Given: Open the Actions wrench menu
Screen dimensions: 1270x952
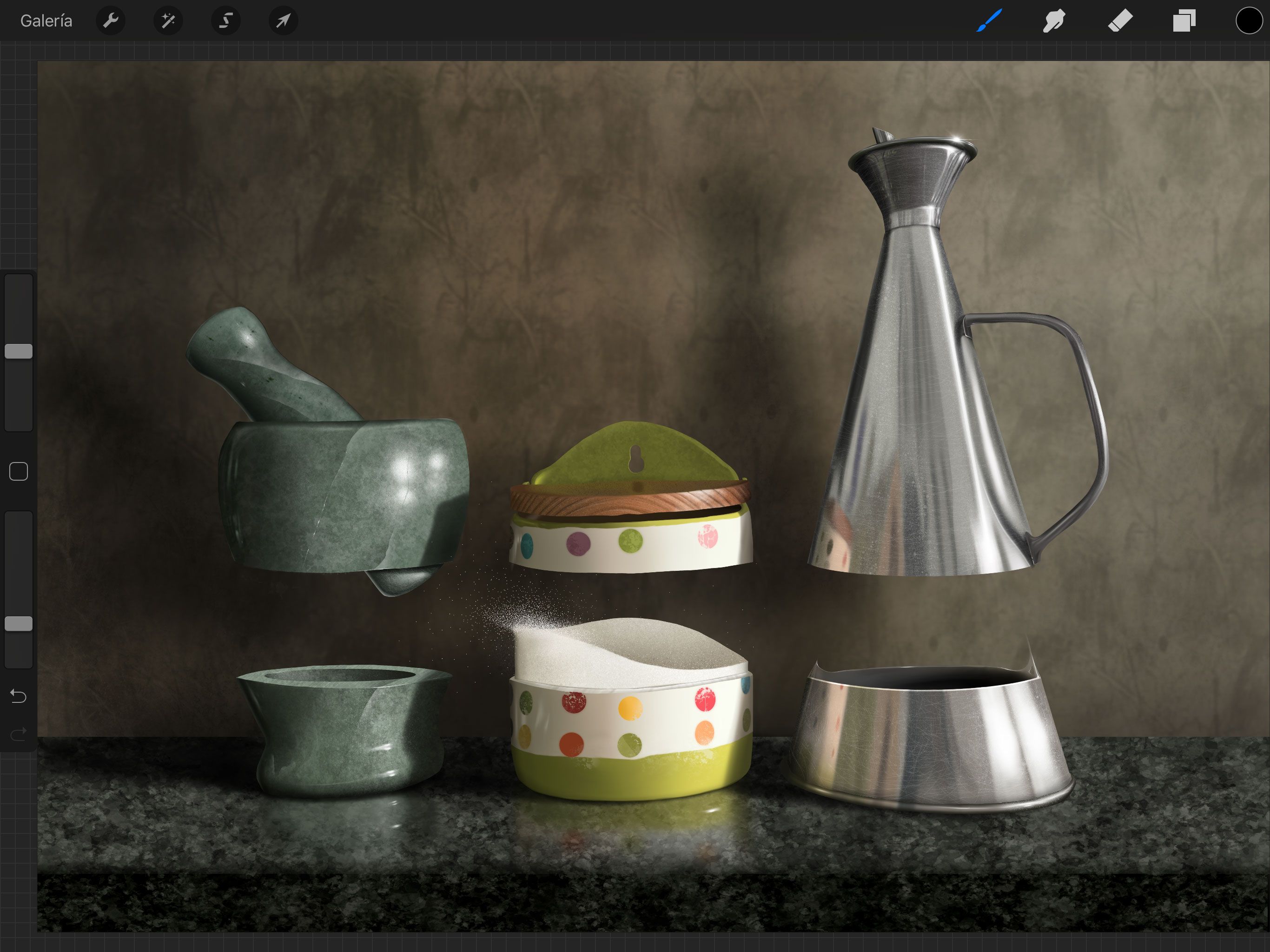Looking at the screenshot, I should point(110,21).
